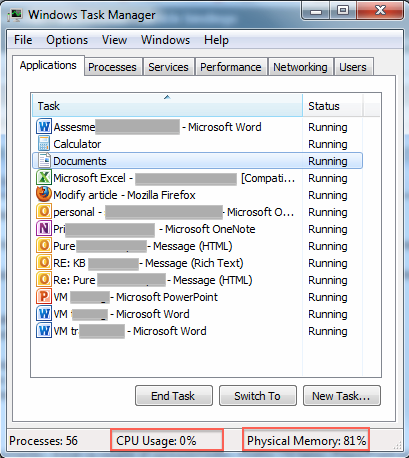Click the Outlook icon on the Re: Pure row
Screen dimensions: 409x458
(44, 280)
